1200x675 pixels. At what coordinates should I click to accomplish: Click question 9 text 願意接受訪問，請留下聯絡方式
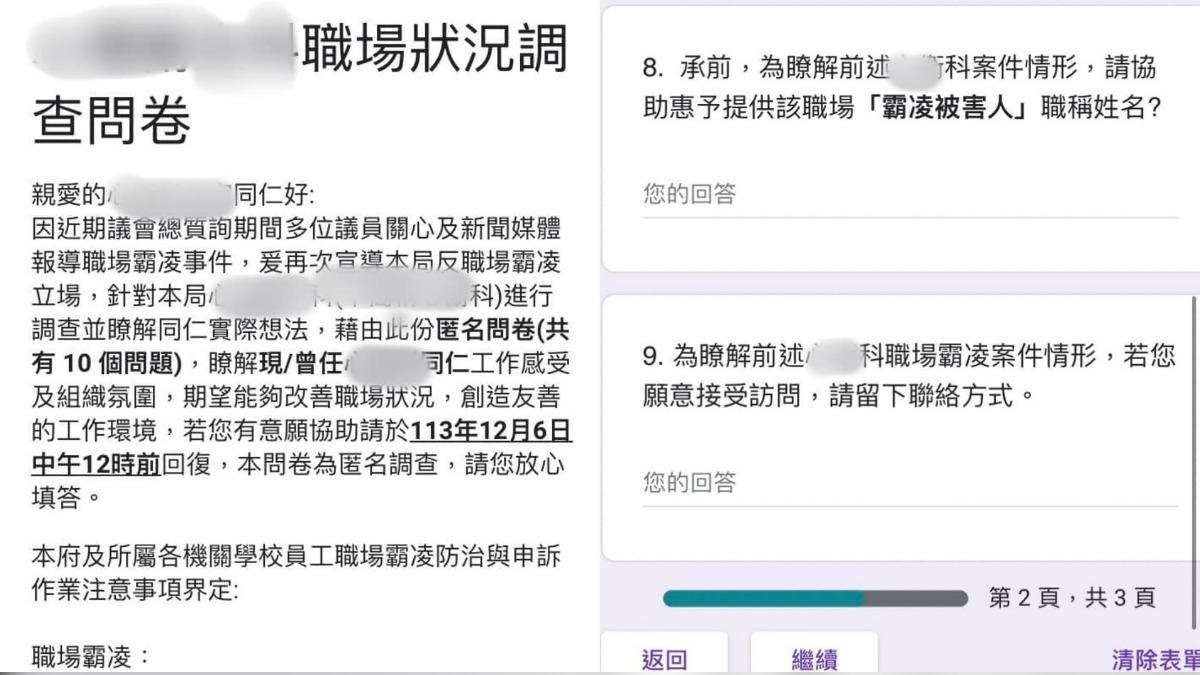coord(838,397)
